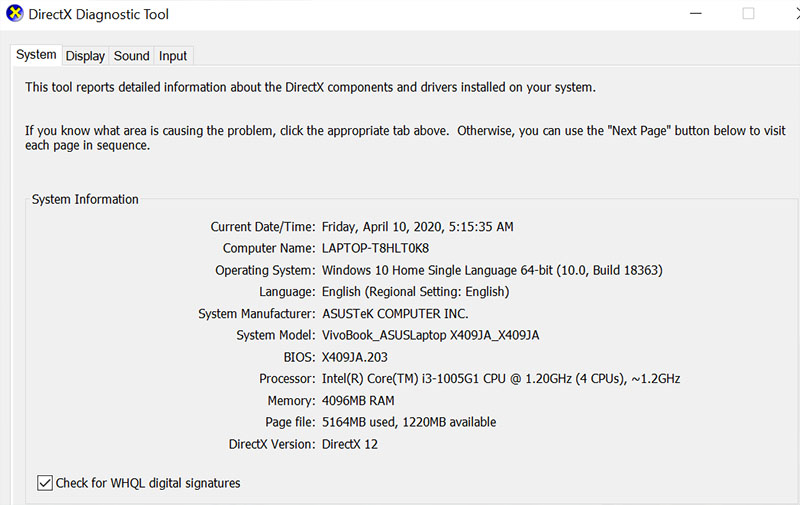Select the Input tab

tap(173, 56)
